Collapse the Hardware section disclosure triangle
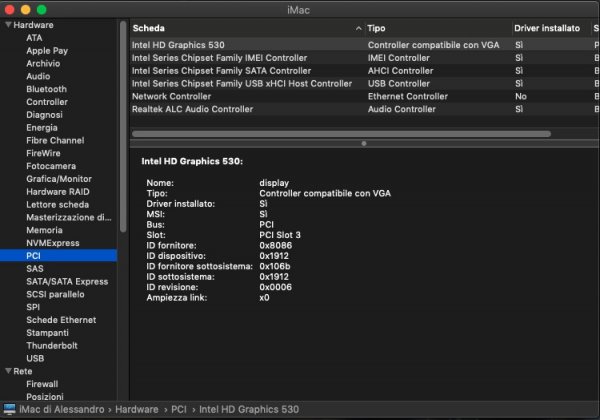Image resolution: width=600 pixels, height=420 pixels. coord(8,24)
